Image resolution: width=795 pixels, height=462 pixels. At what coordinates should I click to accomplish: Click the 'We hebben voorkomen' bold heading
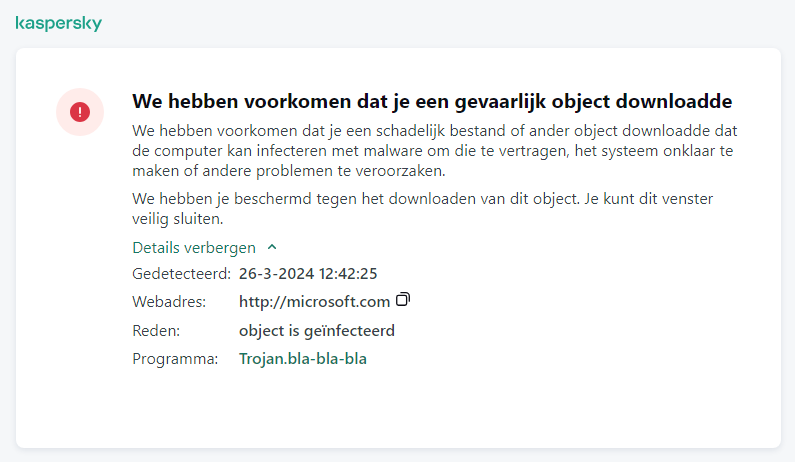click(x=432, y=102)
